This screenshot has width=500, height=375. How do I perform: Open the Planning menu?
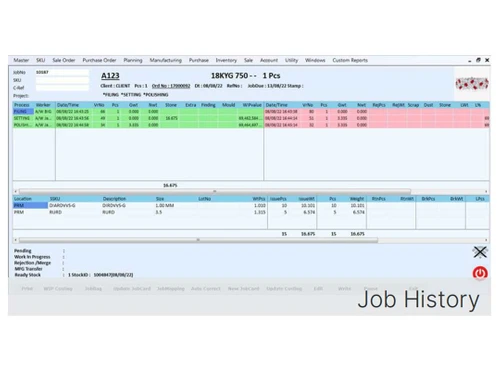point(133,60)
